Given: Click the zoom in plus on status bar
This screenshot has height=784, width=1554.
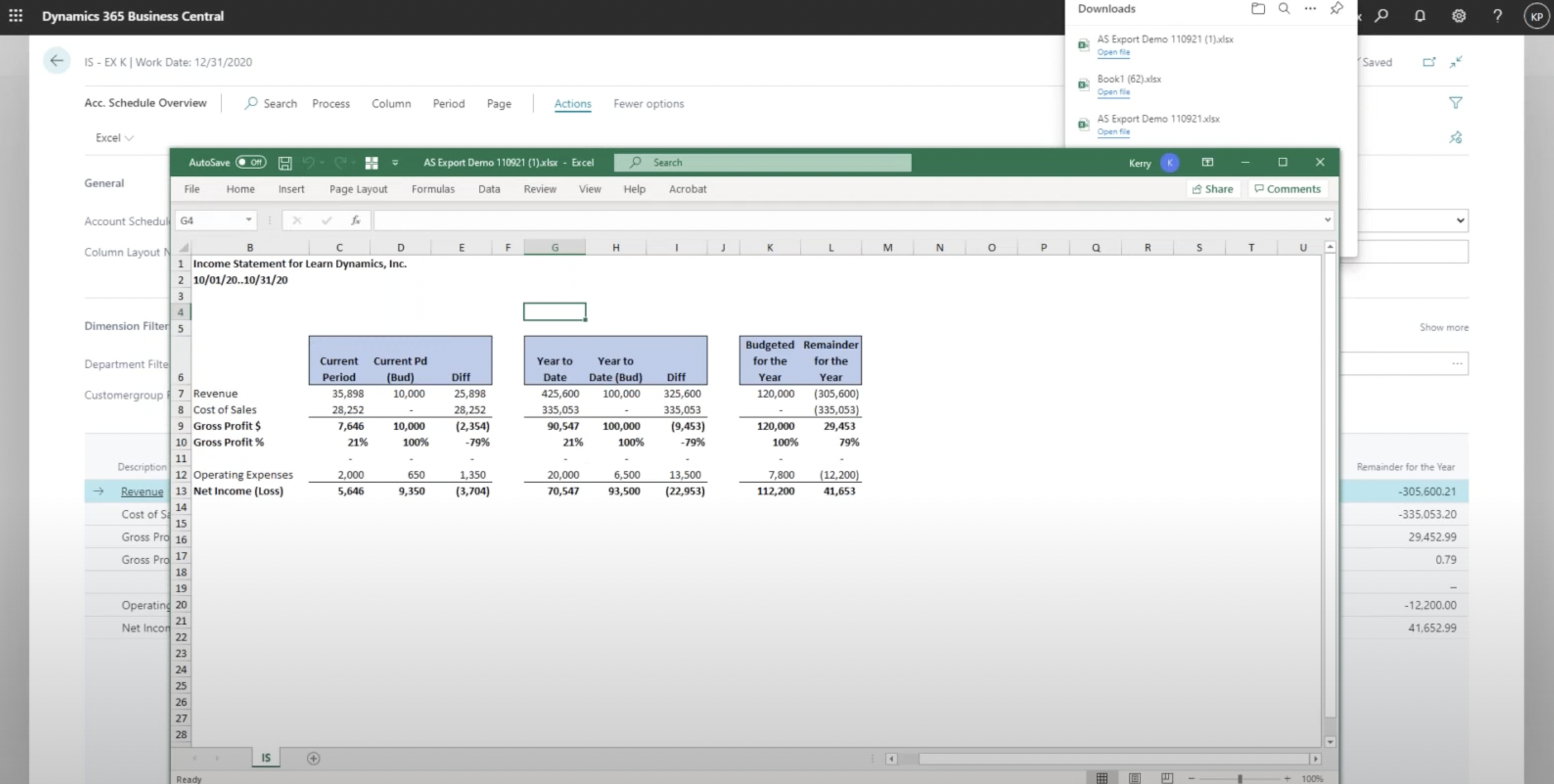Looking at the screenshot, I should [1287, 778].
